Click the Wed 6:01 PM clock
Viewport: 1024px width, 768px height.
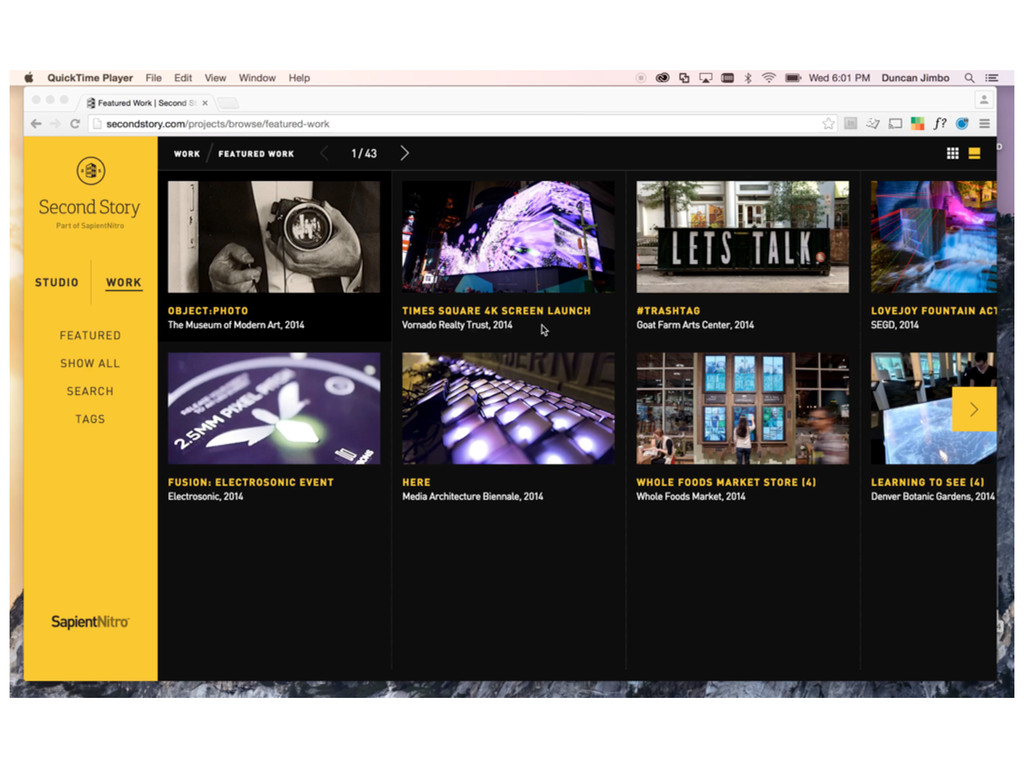click(839, 78)
